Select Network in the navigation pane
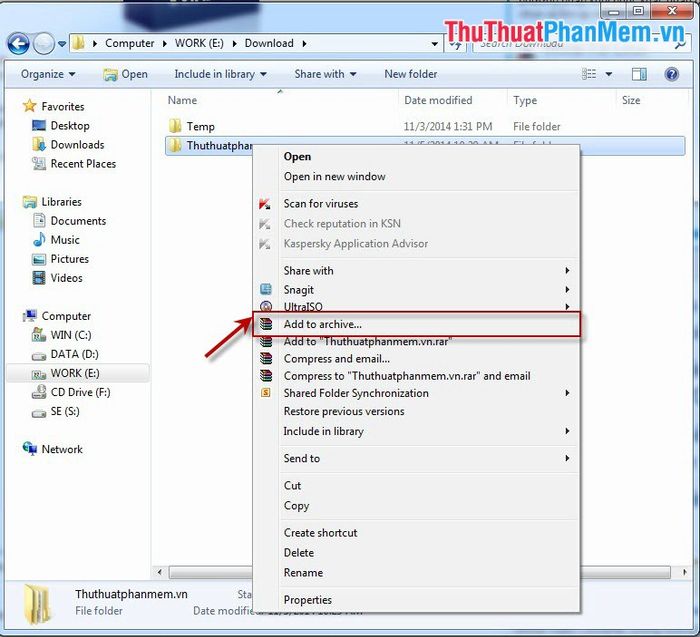Image resolution: width=700 pixels, height=637 pixels. [62, 449]
